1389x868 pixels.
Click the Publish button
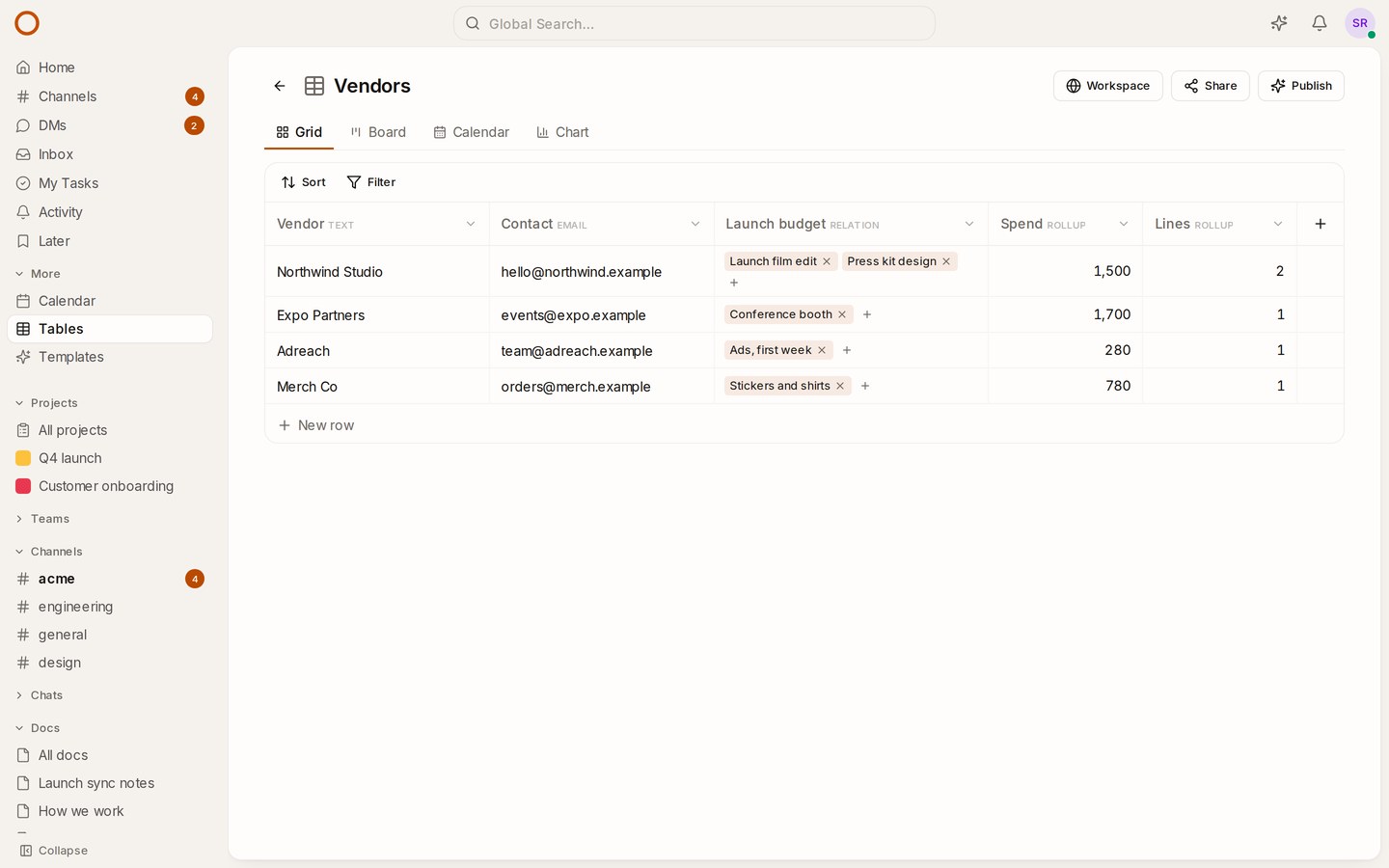point(1301,86)
